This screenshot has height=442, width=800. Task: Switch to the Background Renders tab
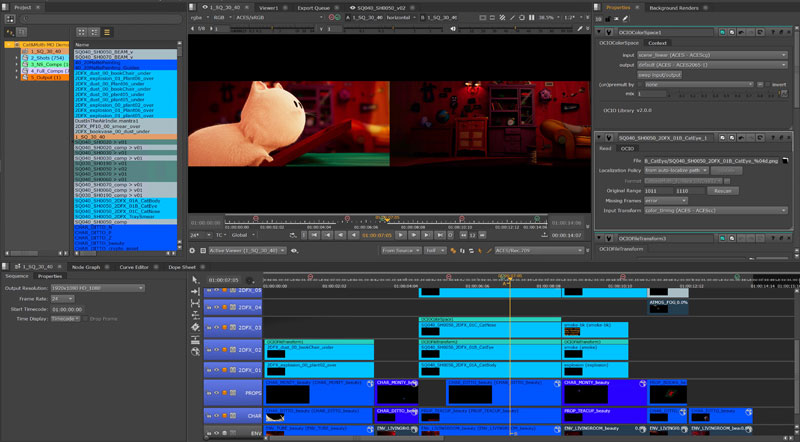pos(673,7)
